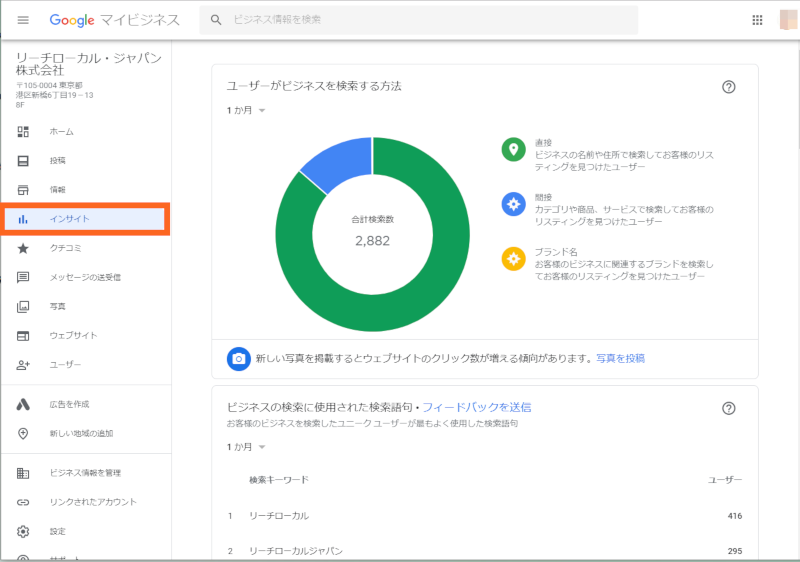800x562 pixels.
Task: Click the 広告を作成 Google Ads icon
Action: [x=23, y=404]
